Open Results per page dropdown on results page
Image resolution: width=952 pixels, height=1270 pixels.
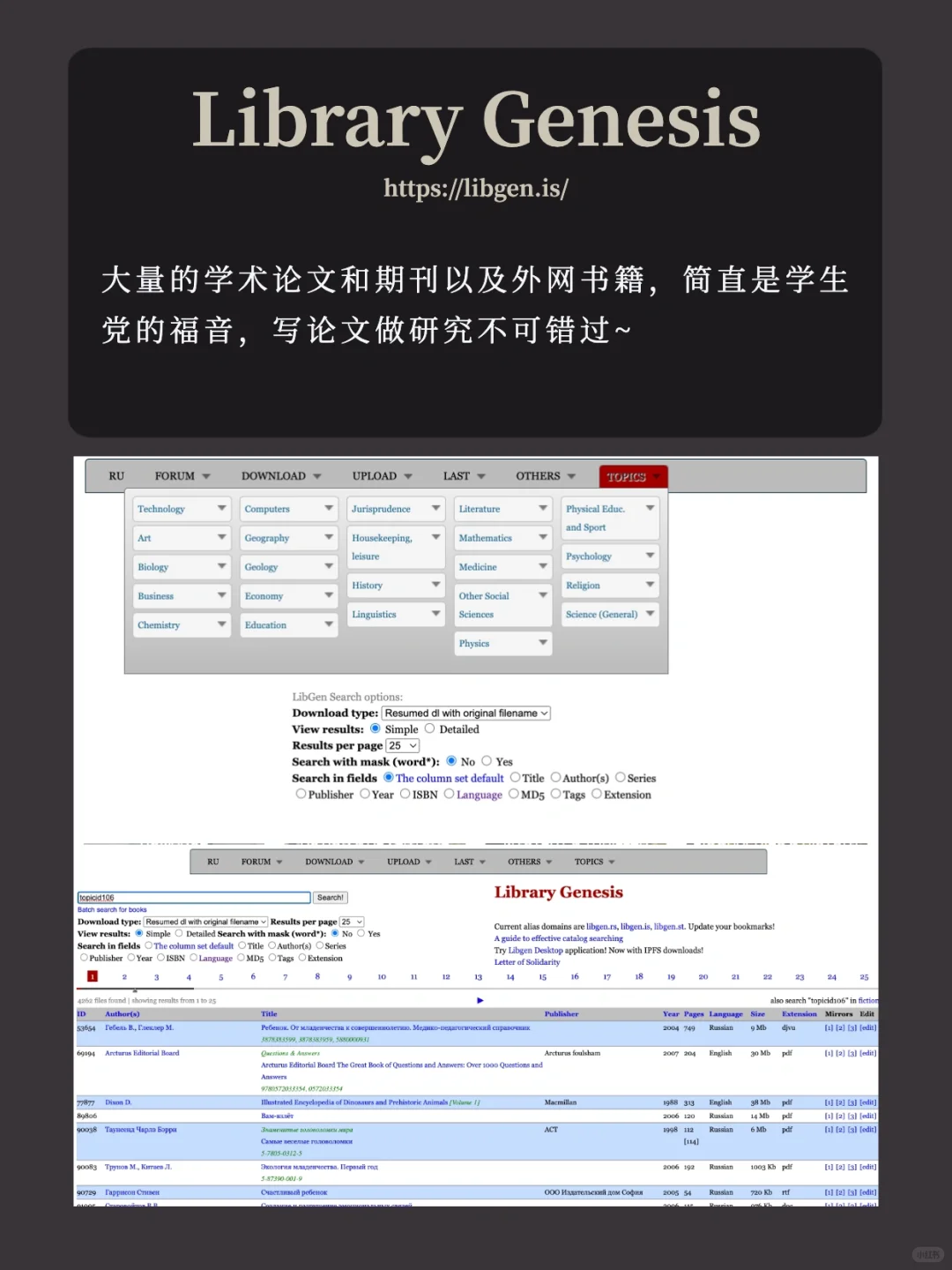pos(352,922)
